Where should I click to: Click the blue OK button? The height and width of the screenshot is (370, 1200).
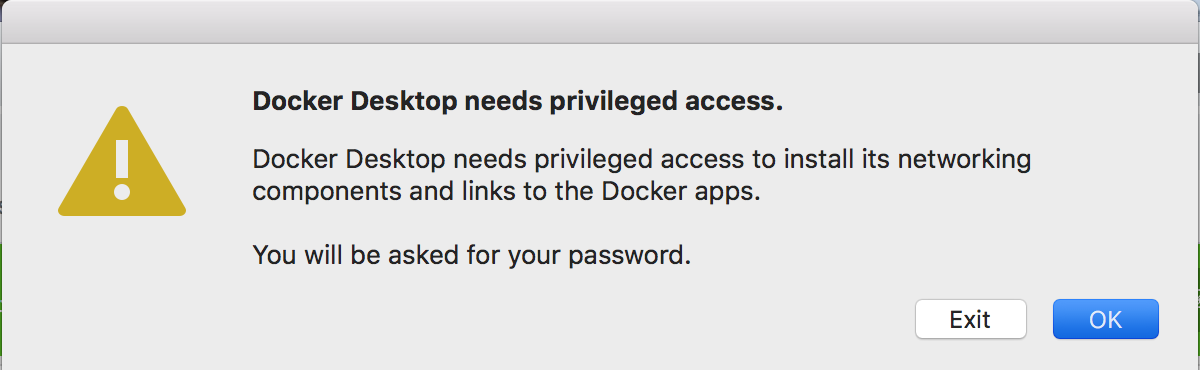(1105, 319)
